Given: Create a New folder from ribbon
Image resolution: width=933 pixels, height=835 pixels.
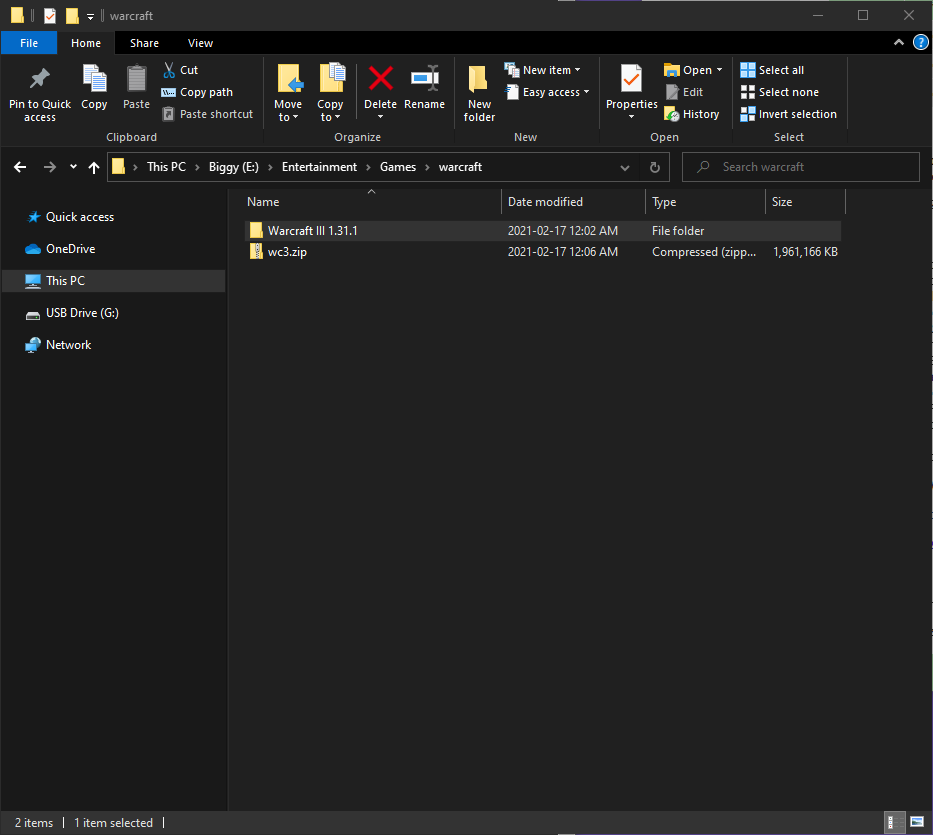Looking at the screenshot, I should point(479,93).
